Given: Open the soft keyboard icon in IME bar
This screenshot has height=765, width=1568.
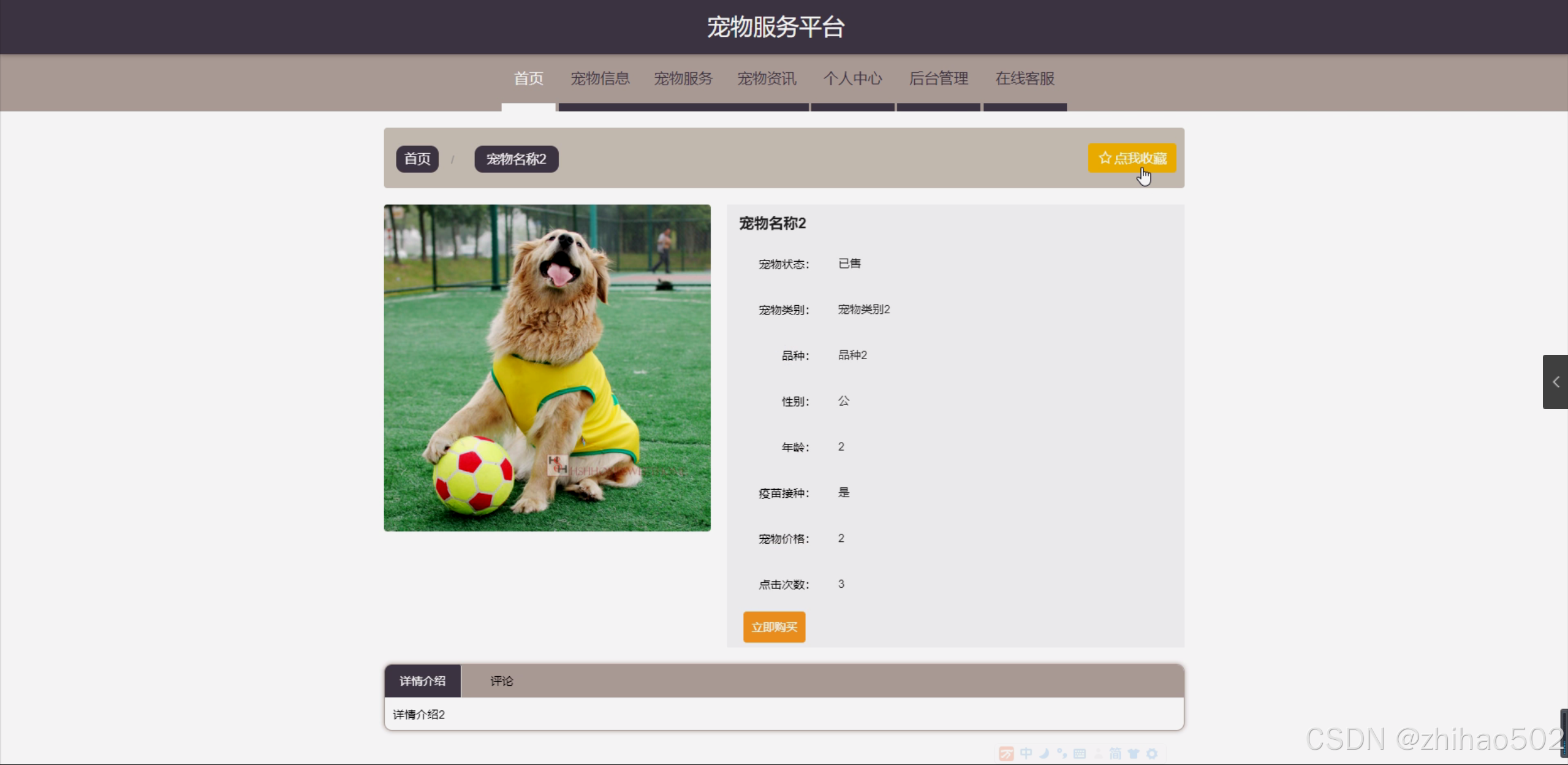Looking at the screenshot, I should (1080, 753).
